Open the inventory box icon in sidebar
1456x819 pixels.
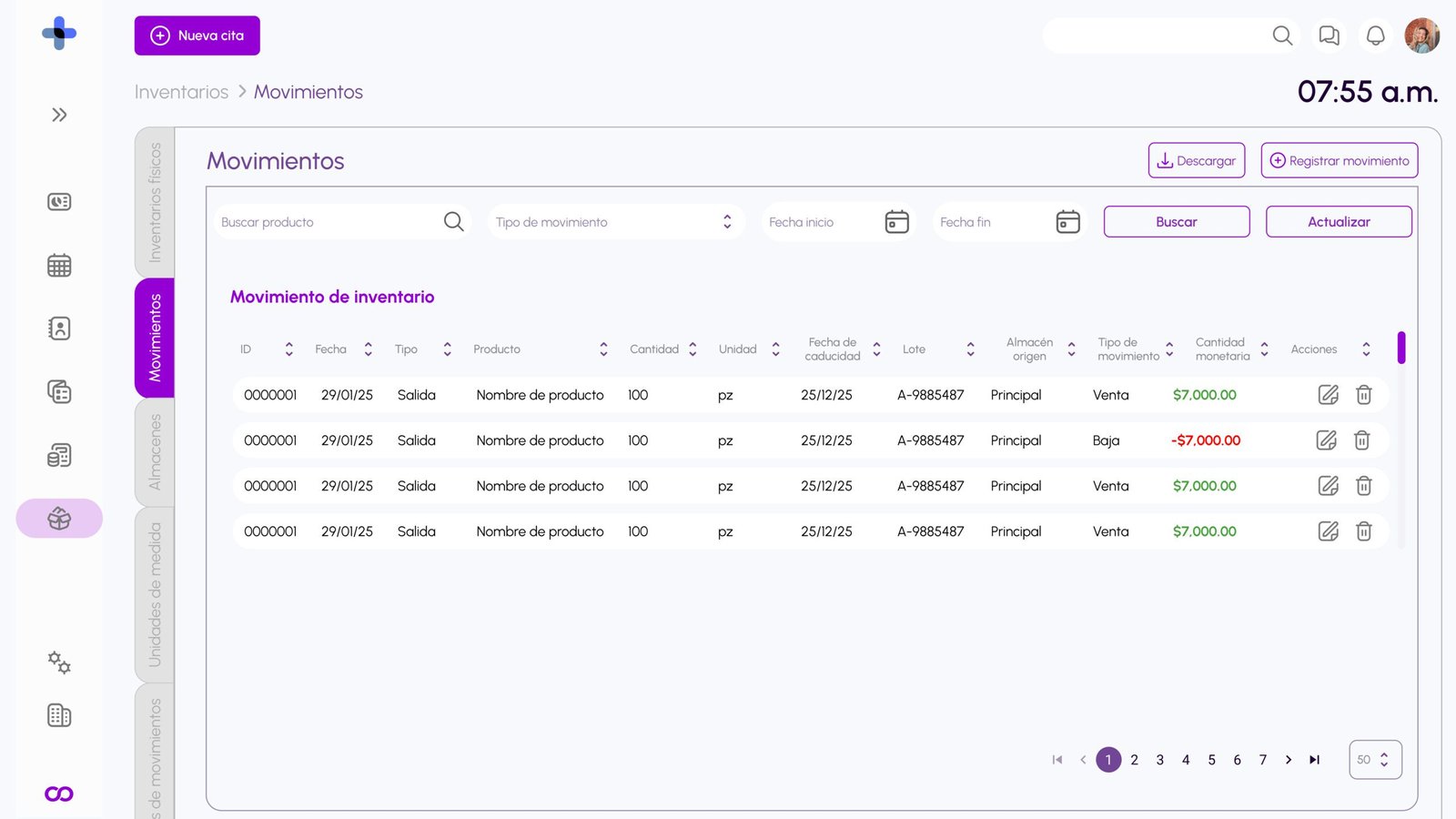(x=59, y=519)
